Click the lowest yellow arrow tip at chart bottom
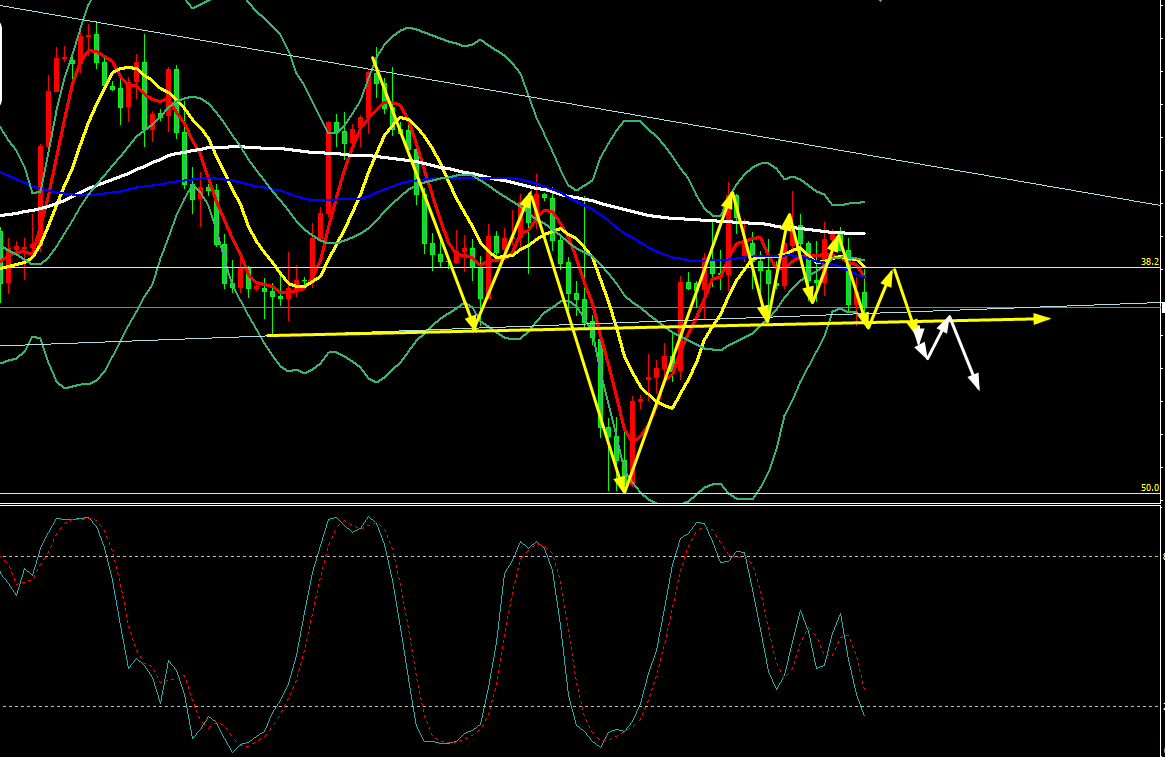1165x757 pixels. [624, 490]
